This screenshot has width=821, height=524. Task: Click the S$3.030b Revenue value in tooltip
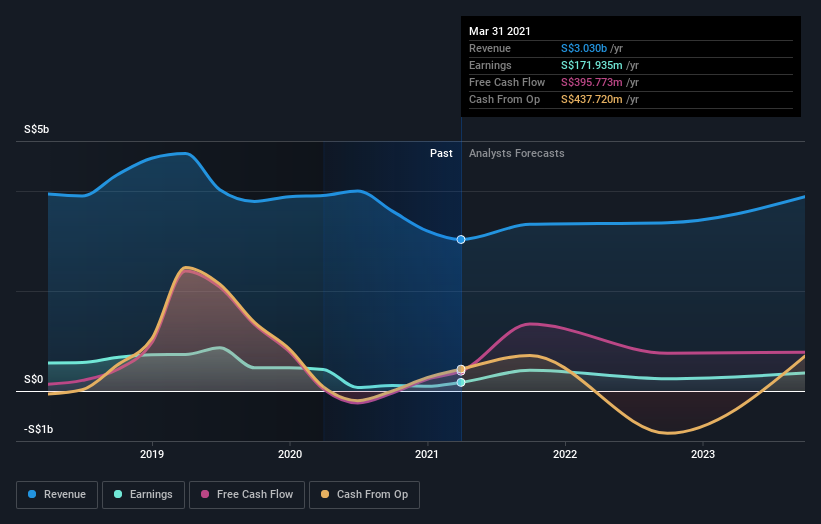584,49
